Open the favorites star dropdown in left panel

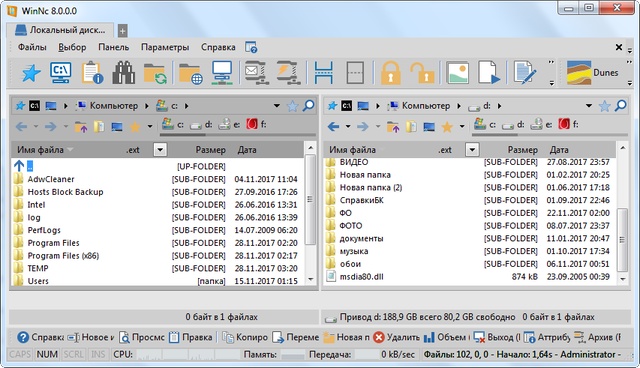pyautogui.click(x=150, y=127)
